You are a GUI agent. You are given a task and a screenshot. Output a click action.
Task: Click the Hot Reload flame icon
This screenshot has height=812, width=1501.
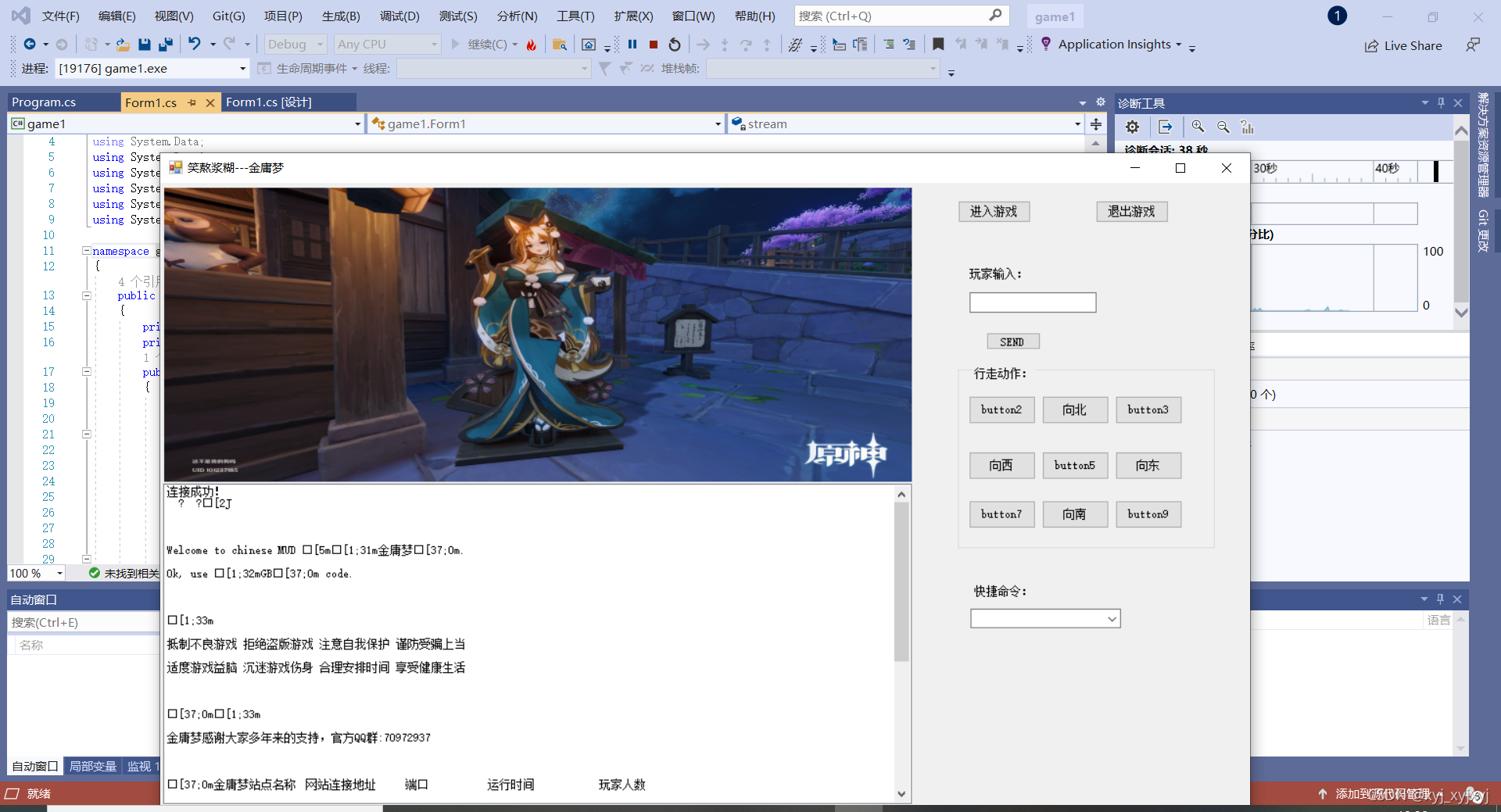click(x=532, y=45)
